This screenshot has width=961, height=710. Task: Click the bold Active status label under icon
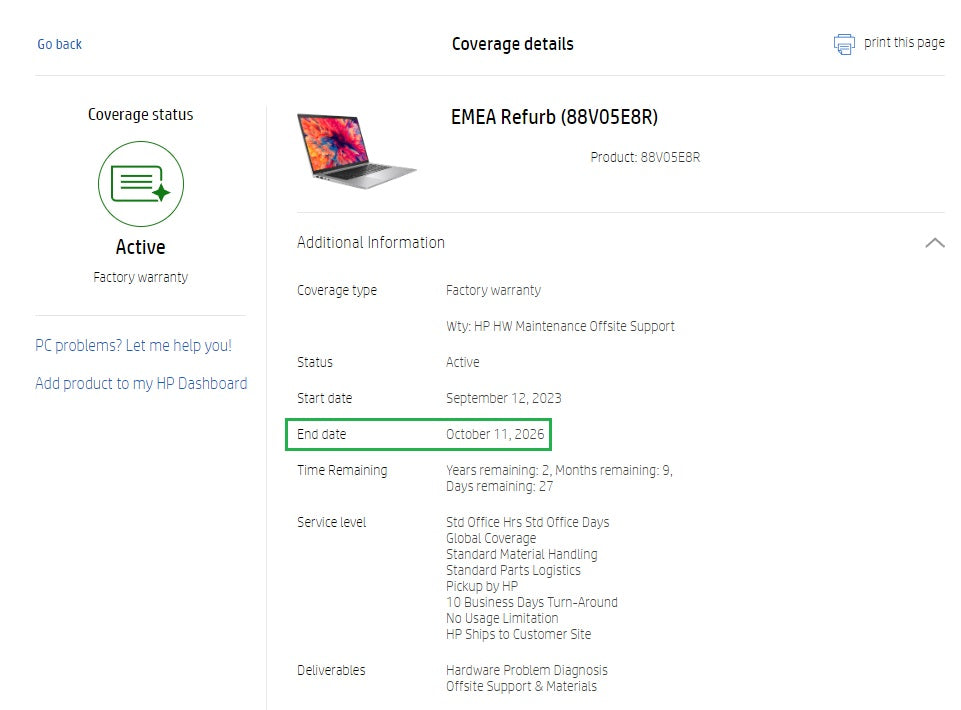coord(141,247)
